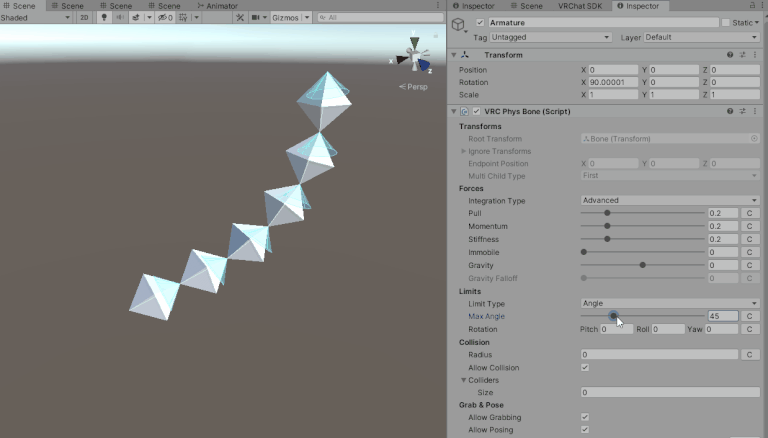The height and width of the screenshot is (438, 768).
Task: Click the C button beside Pull
Action: pos(749,214)
